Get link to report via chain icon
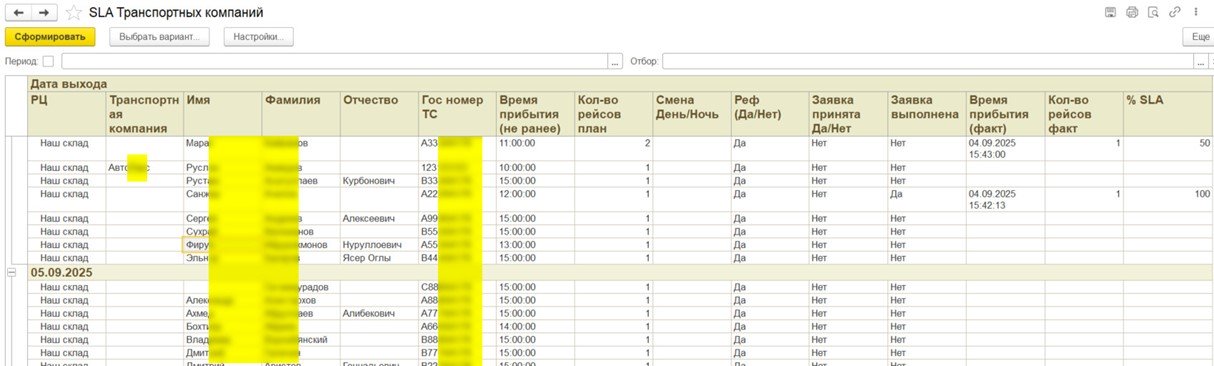Viewport: 1214px width, 366px height. coord(1175,12)
